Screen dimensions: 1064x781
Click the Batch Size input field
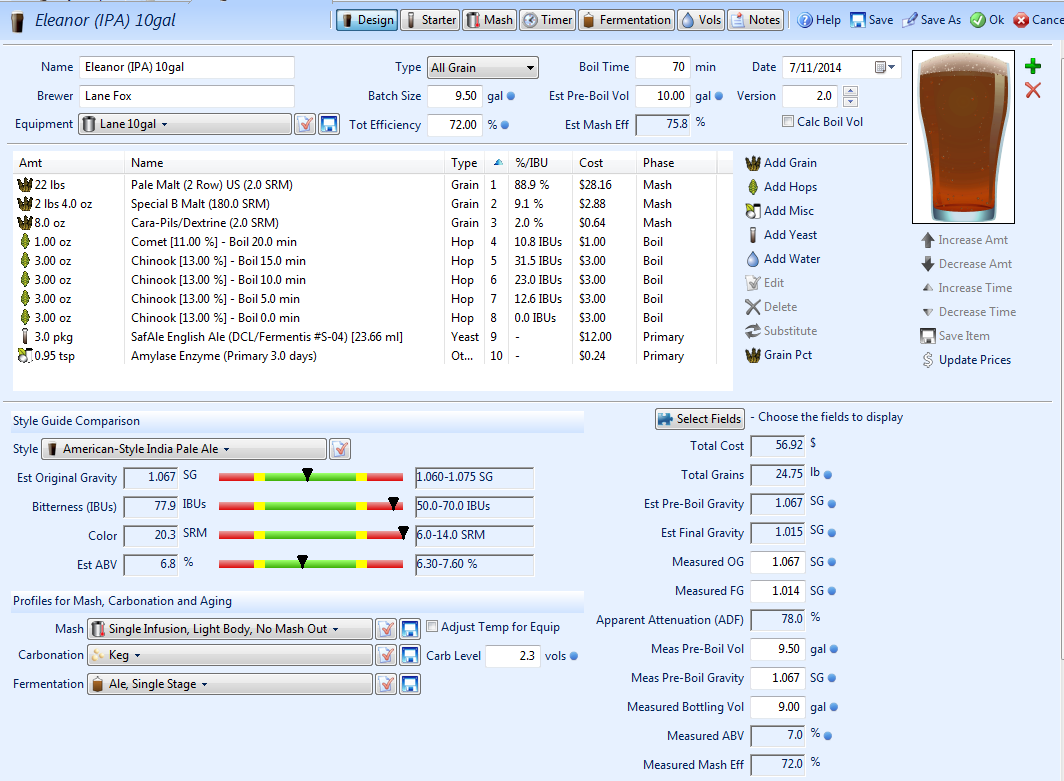pyautogui.click(x=454, y=97)
